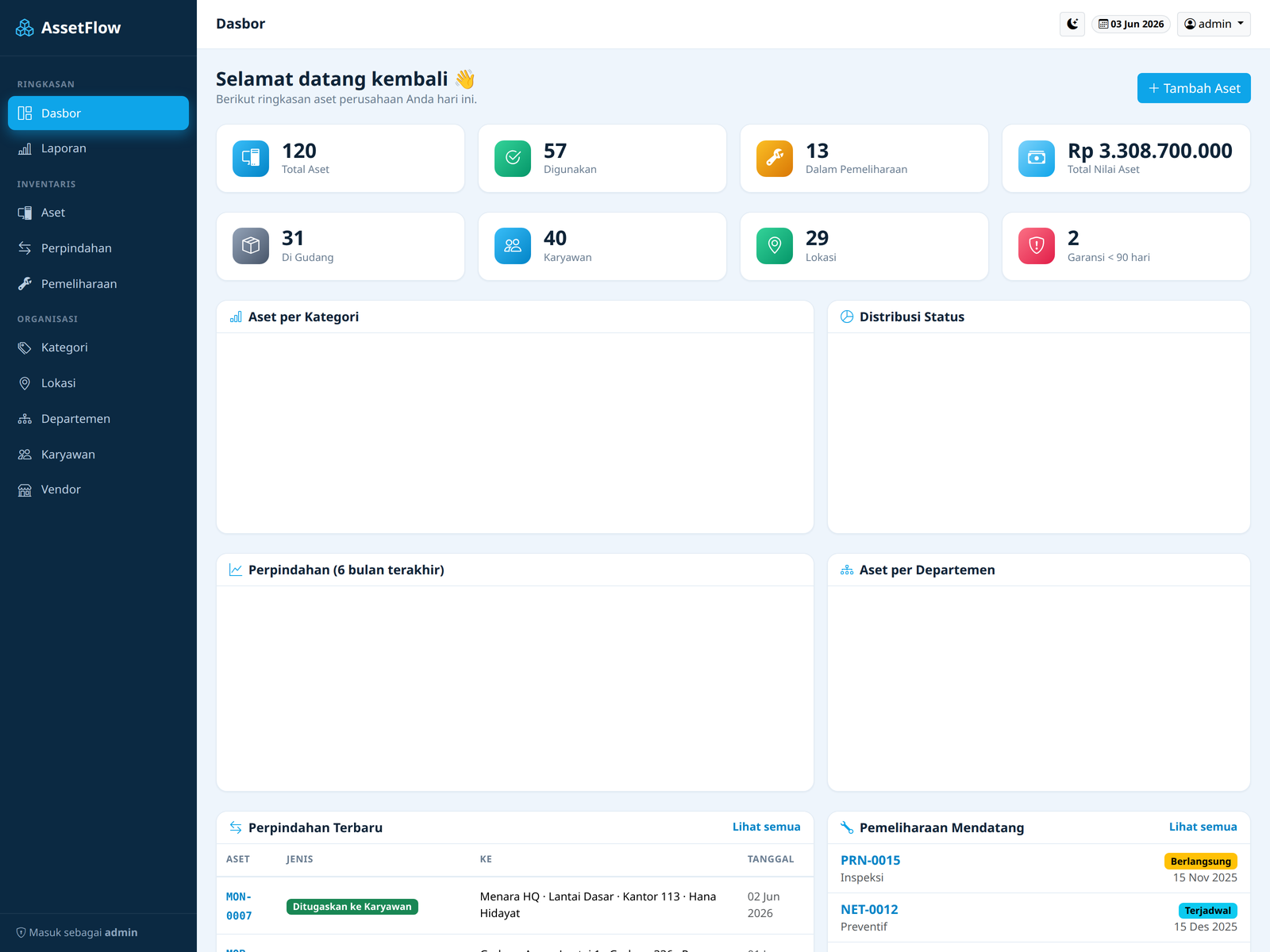This screenshot has height=952, width=1270.
Task: Click the TANGGAL column header
Action: pos(771,859)
